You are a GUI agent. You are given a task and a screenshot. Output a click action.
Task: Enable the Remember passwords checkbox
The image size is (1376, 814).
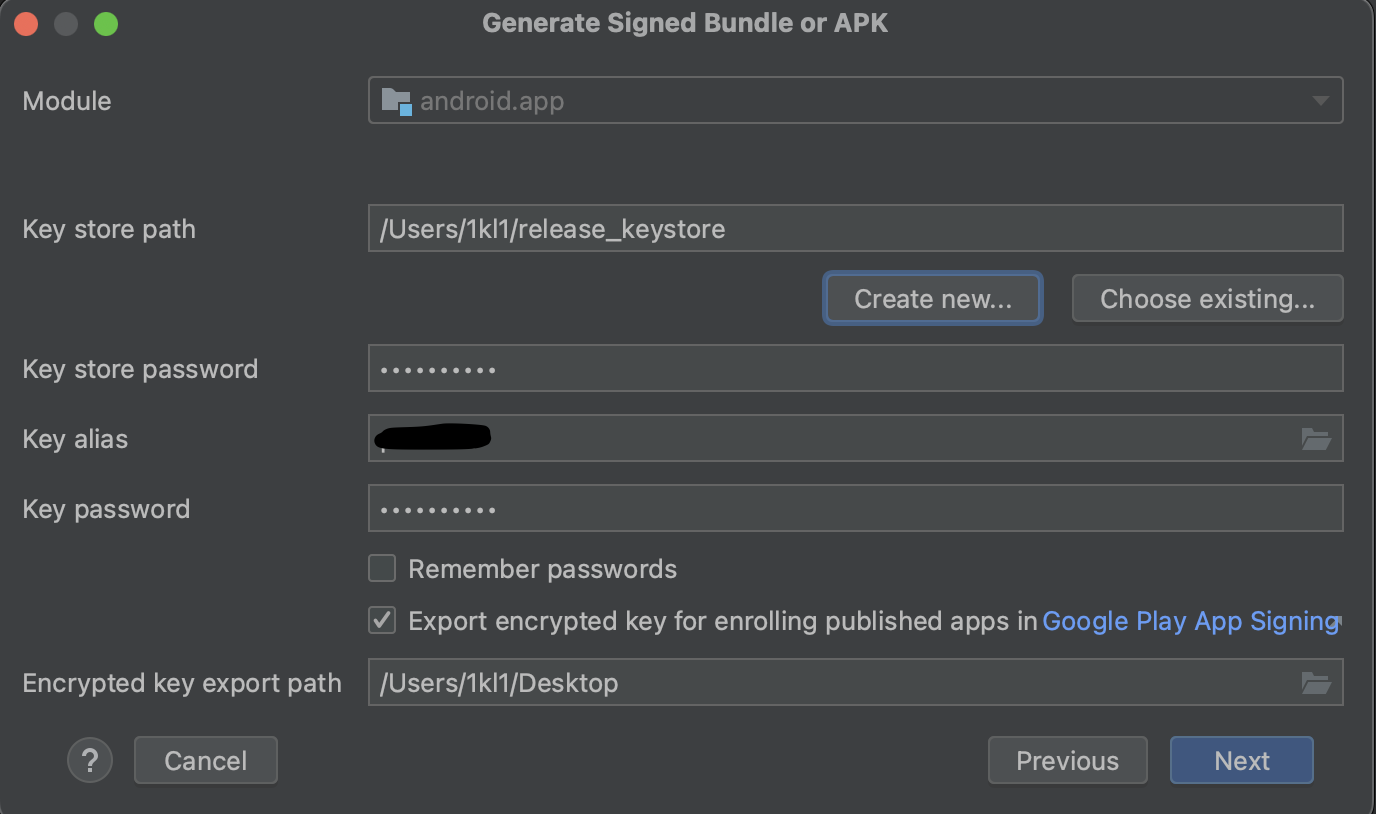click(382, 569)
